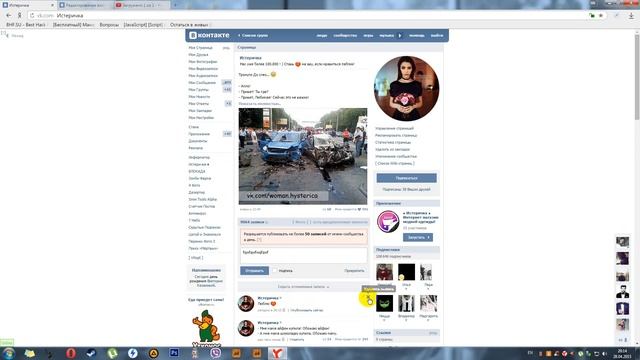Click the pink app icon in Приложения block
The width and height of the screenshot is (640, 360).
point(388,222)
